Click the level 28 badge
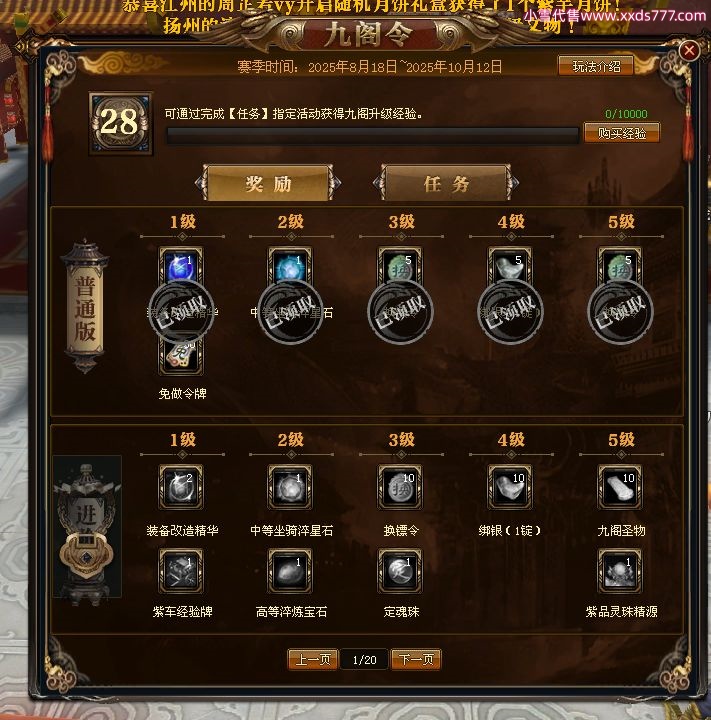Viewport: 711px width, 720px height. [x=120, y=123]
